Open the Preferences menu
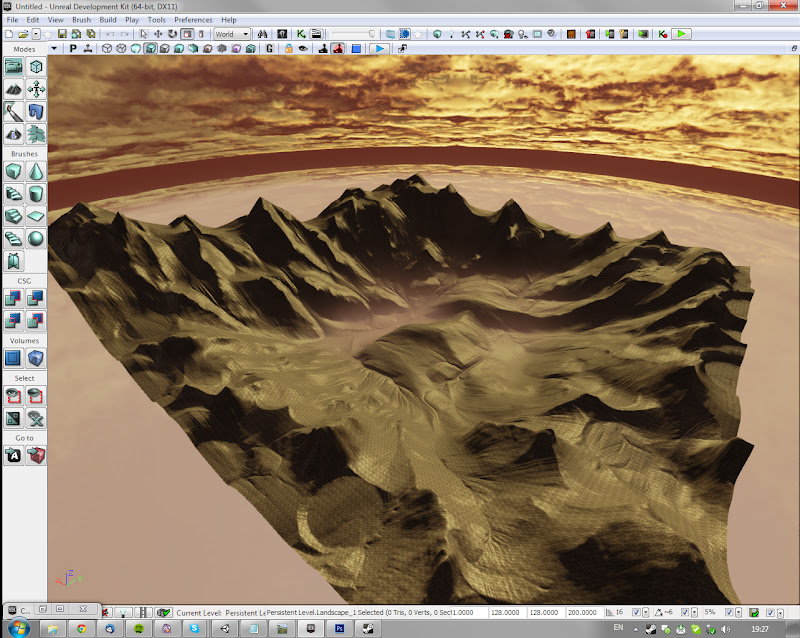 tap(193, 19)
